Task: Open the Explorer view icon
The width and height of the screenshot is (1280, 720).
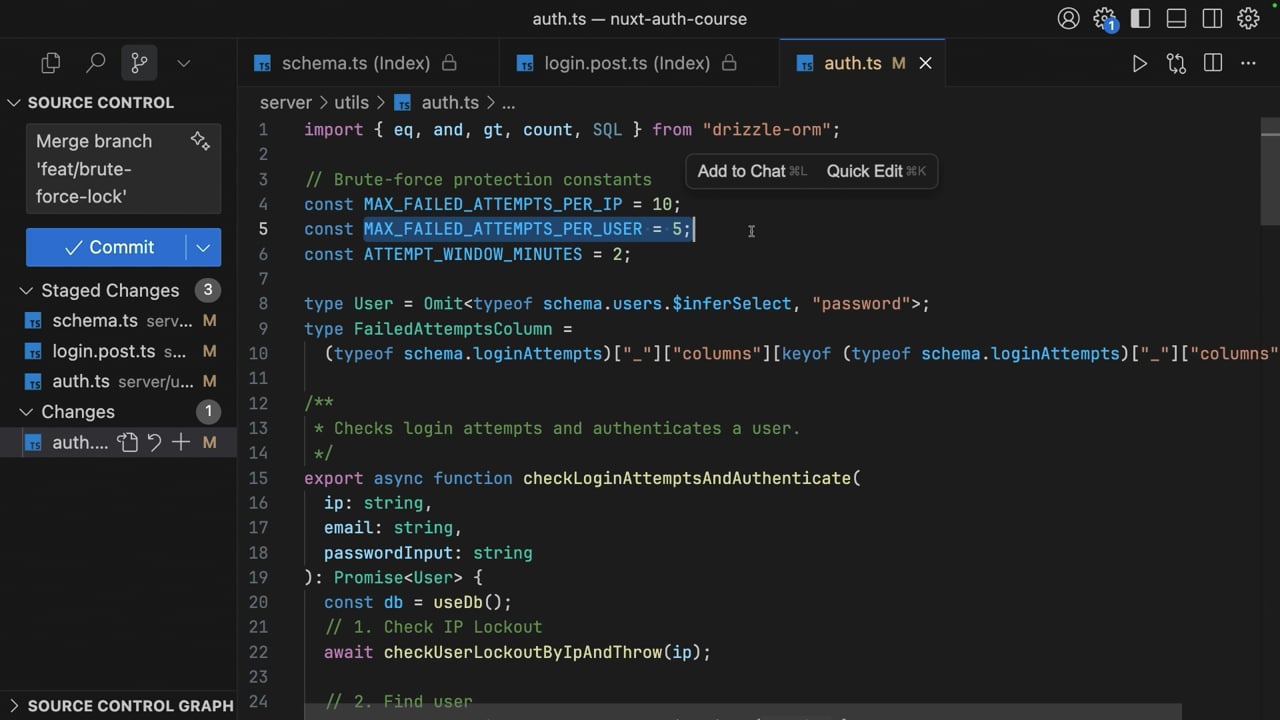Action: pyautogui.click(x=51, y=63)
